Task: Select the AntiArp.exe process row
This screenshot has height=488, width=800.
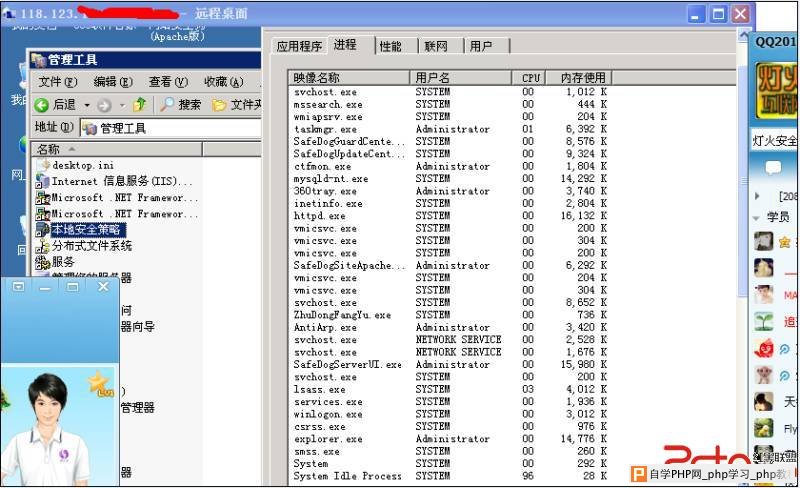Action: pyautogui.click(x=450, y=327)
